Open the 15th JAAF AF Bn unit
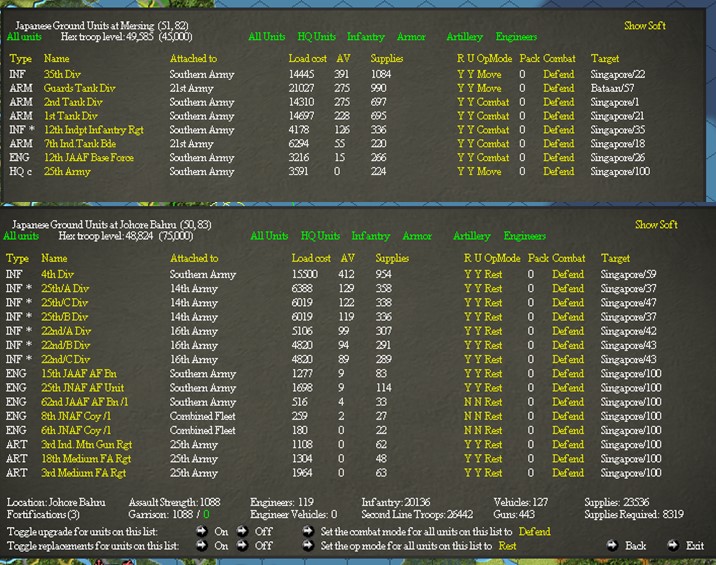 pos(79,373)
